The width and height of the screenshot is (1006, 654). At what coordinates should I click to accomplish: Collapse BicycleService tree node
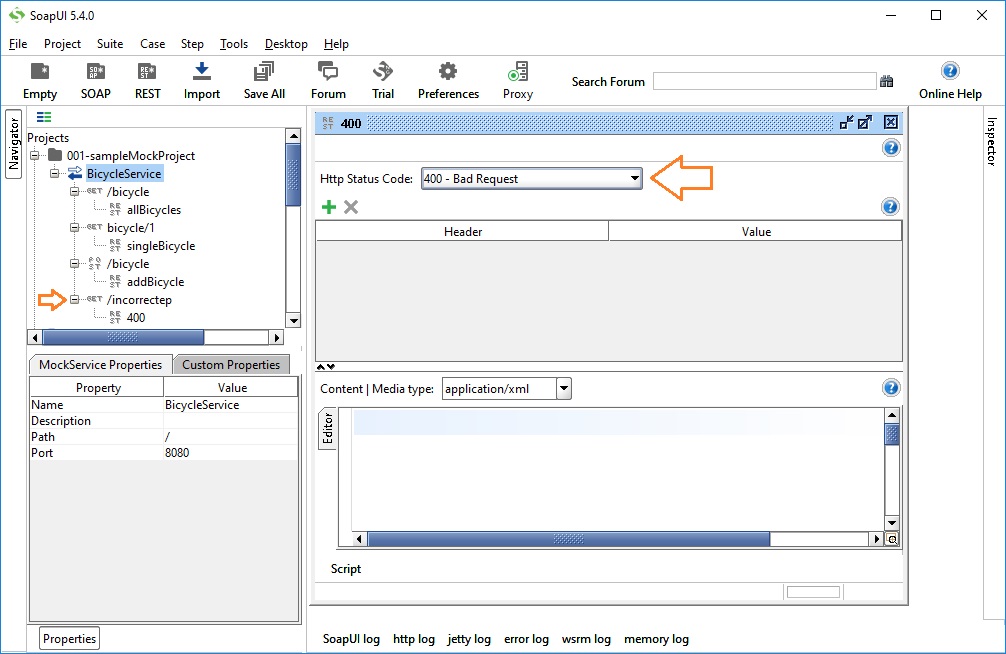(55, 173)
